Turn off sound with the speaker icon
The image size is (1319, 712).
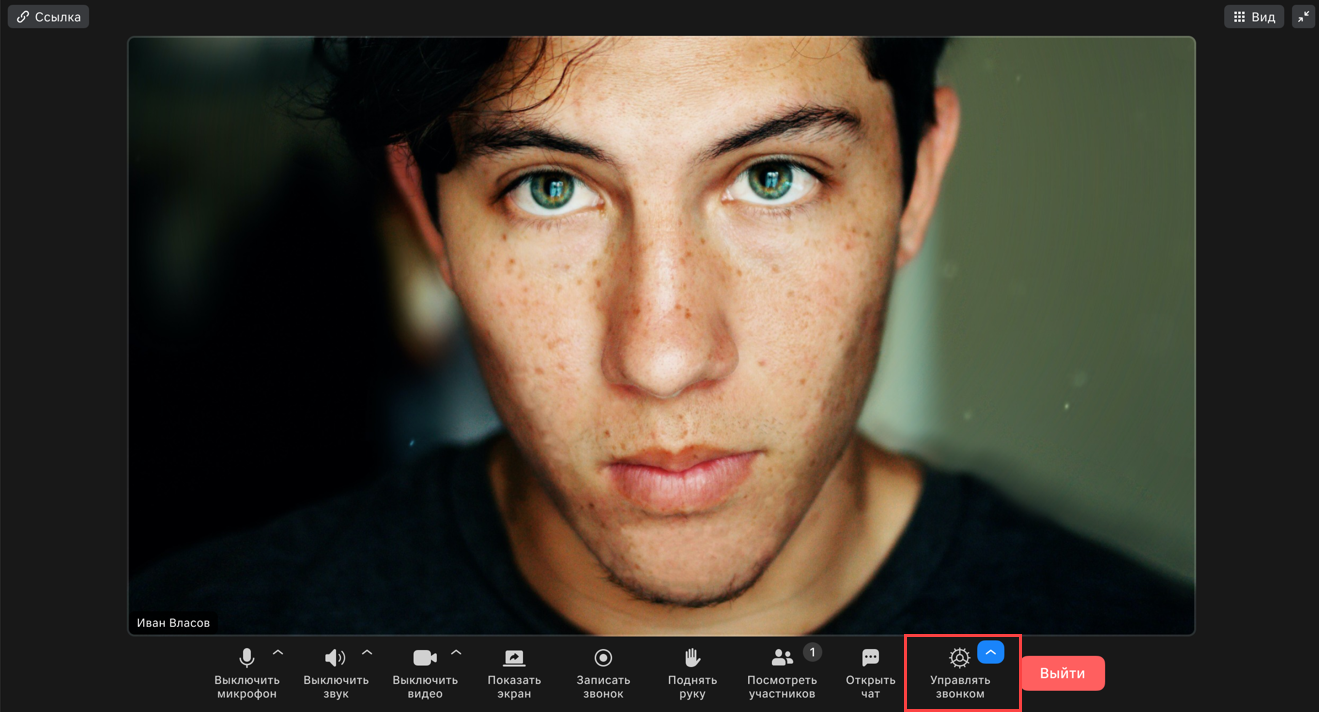[335, 658]
